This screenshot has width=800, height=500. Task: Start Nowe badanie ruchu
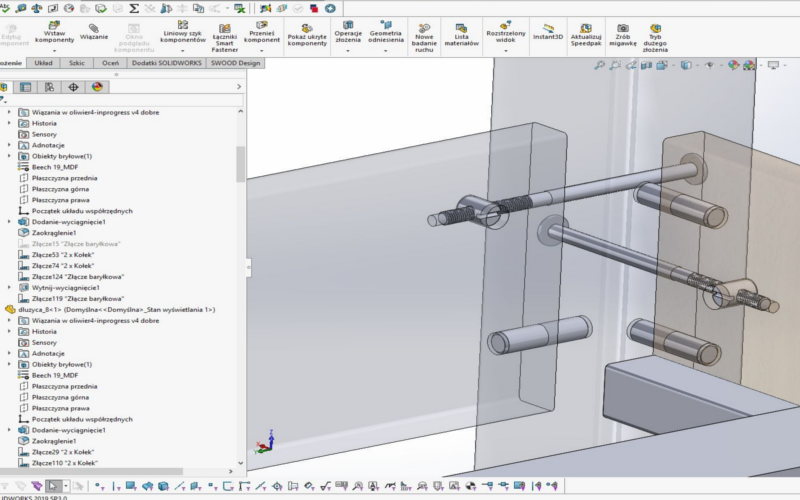424,29
